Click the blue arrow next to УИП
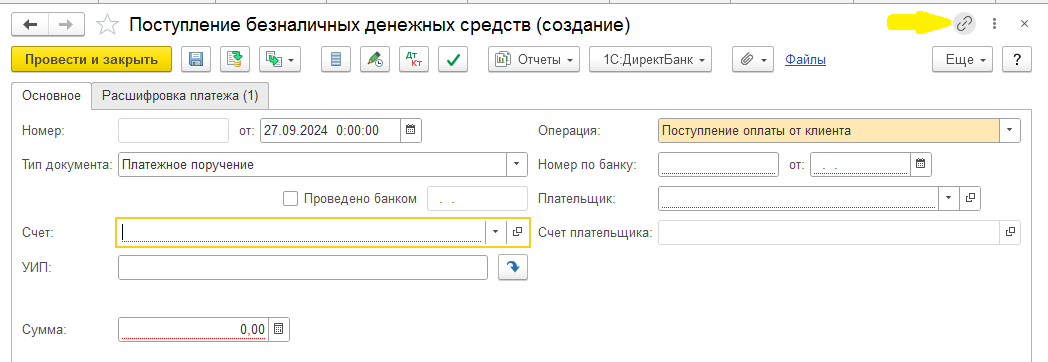 click(513, 267)
